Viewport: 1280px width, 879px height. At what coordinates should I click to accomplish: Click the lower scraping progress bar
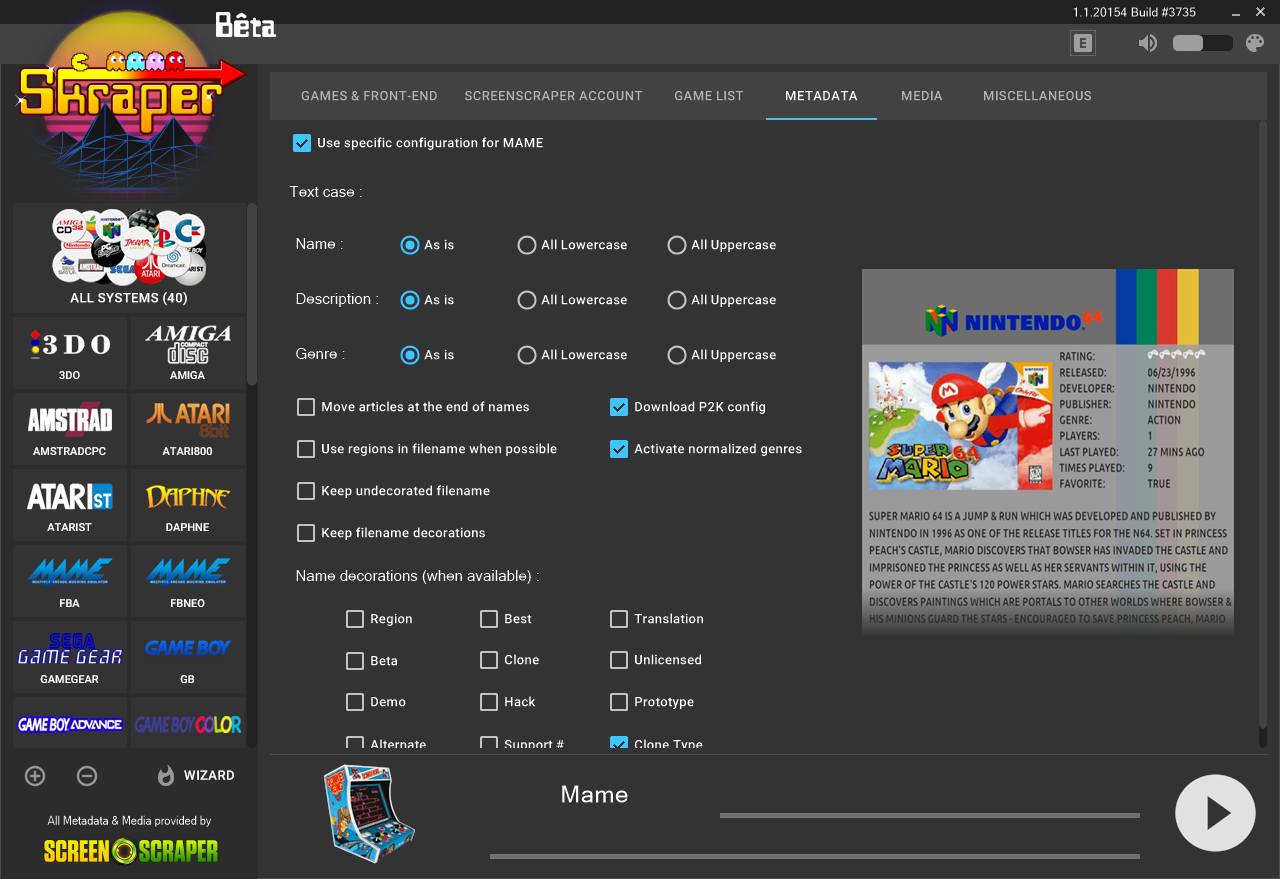point(815,856)
